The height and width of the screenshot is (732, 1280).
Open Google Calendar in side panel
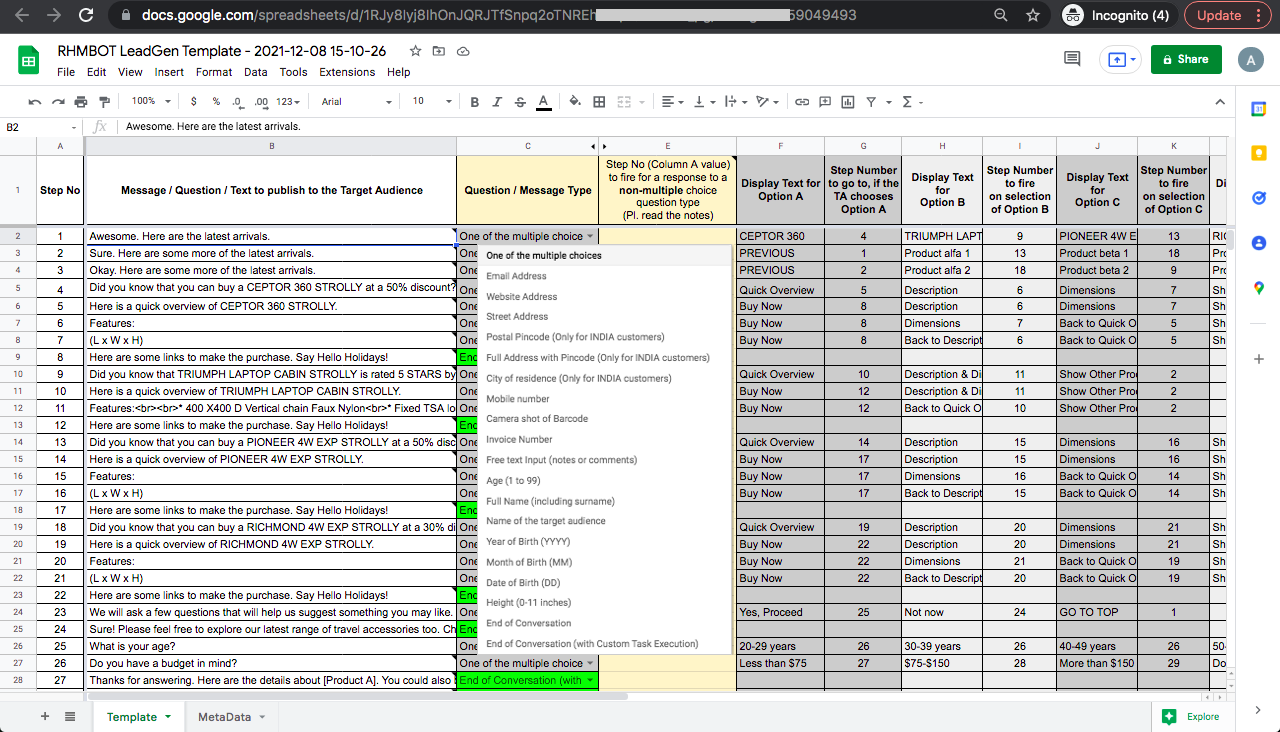pos(1259,109)
